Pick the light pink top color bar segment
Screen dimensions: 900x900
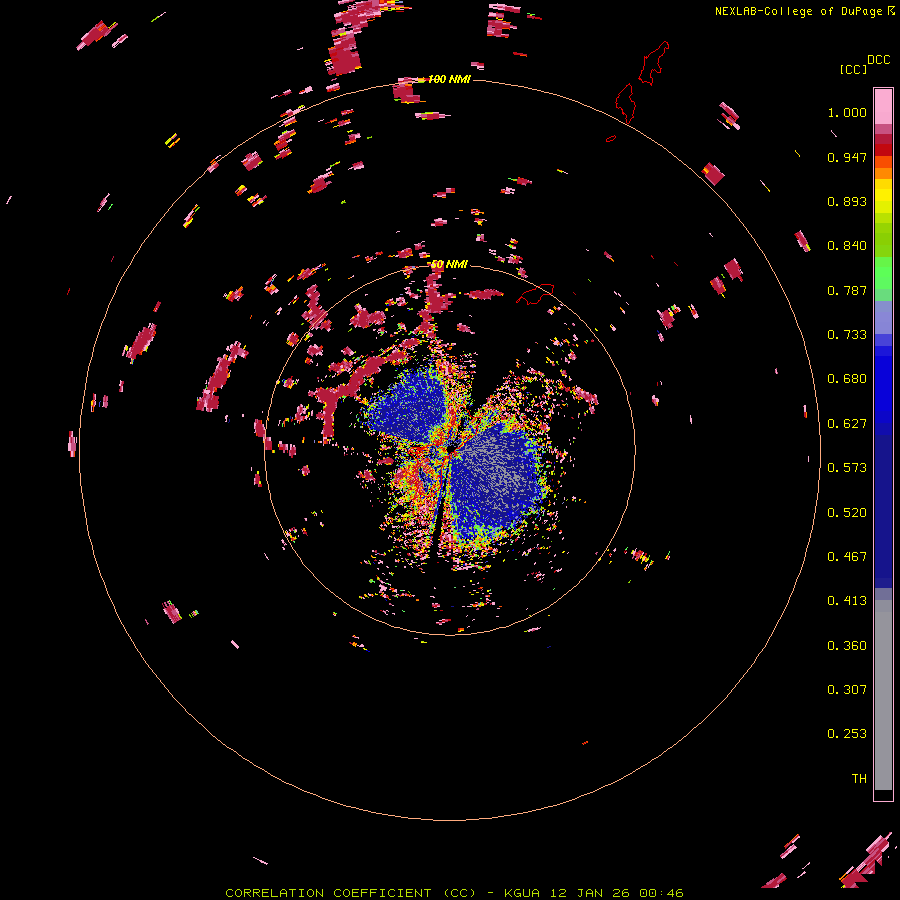click(x=883, y=106)
